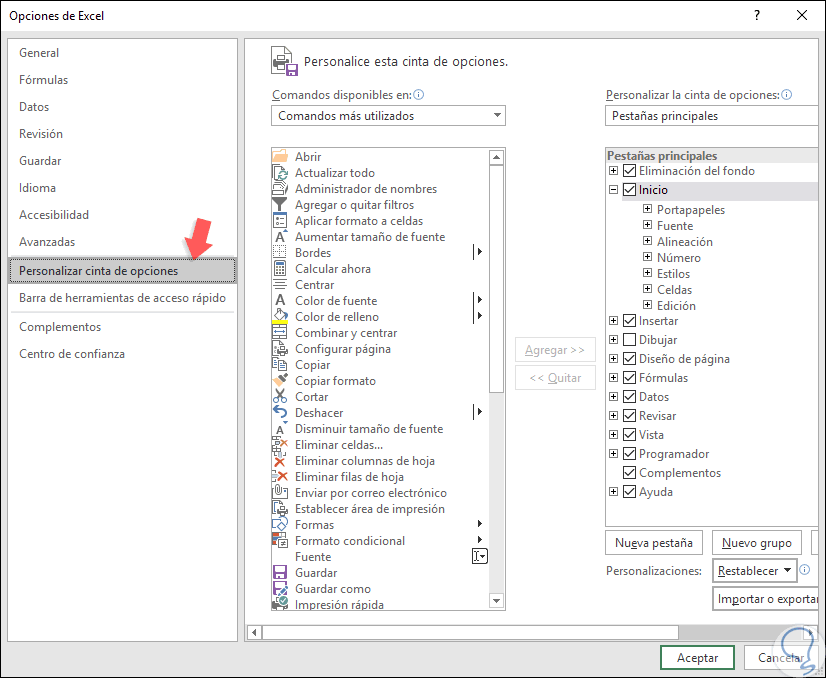Uncheck the Eliminación del fondo checkbox

click(629, 171)
